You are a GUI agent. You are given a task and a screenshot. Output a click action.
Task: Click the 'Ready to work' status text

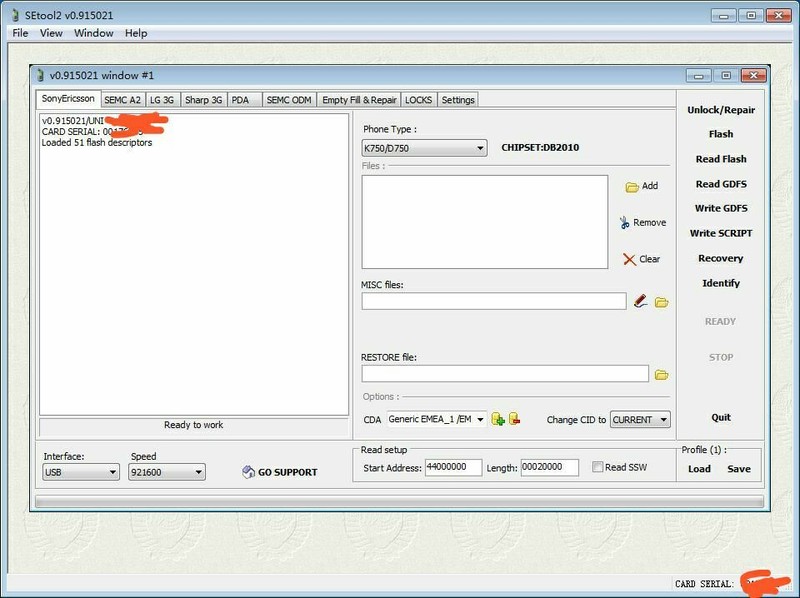(194, 425)
